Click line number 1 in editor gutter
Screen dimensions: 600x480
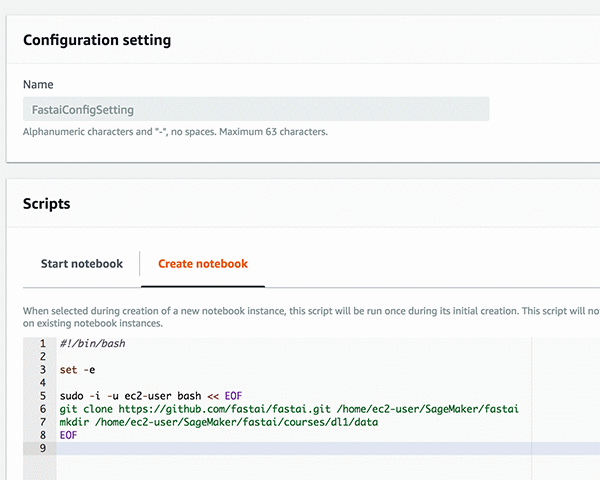(x=41, y=343)
